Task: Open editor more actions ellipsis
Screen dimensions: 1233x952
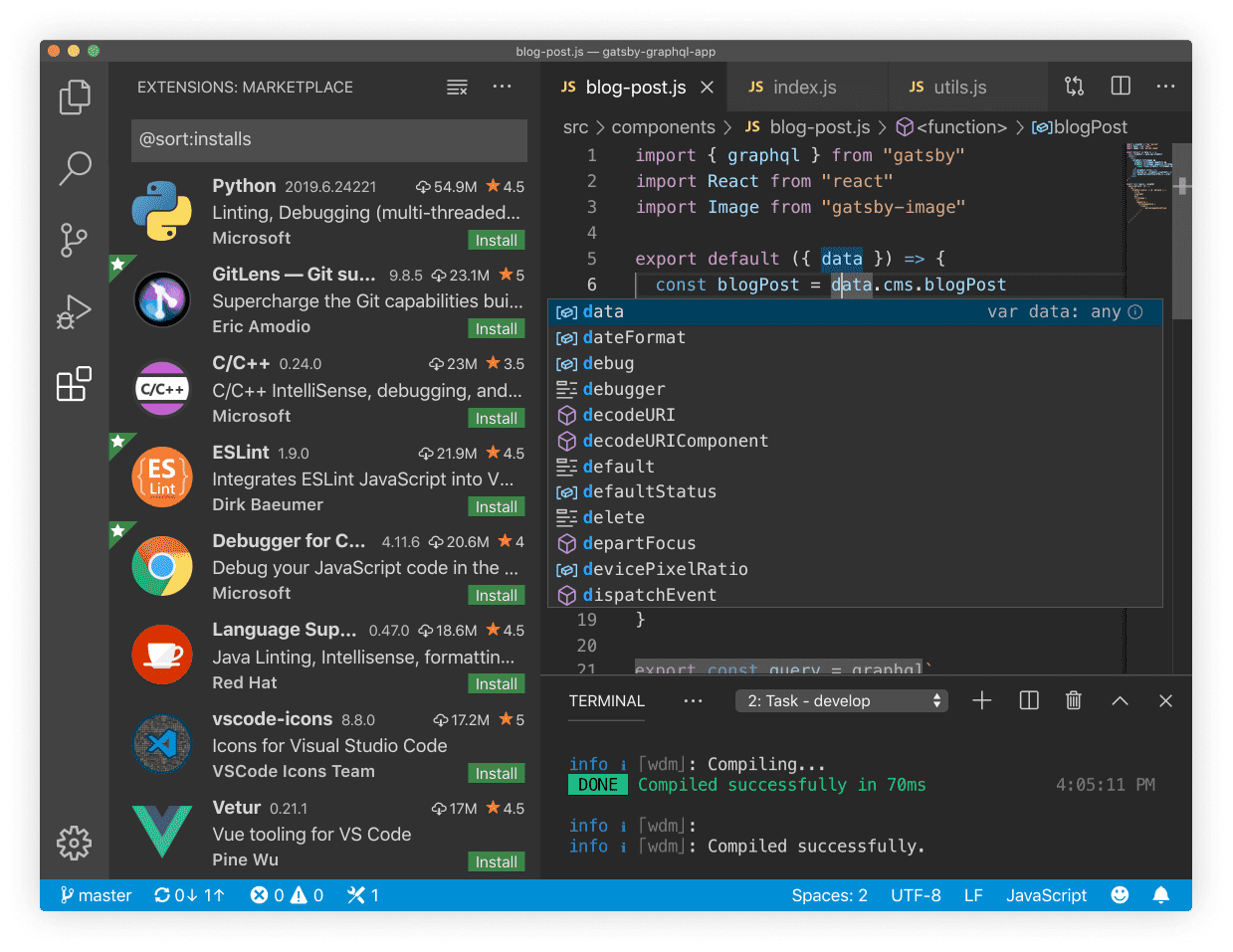Action: (x=1165, y=87)
